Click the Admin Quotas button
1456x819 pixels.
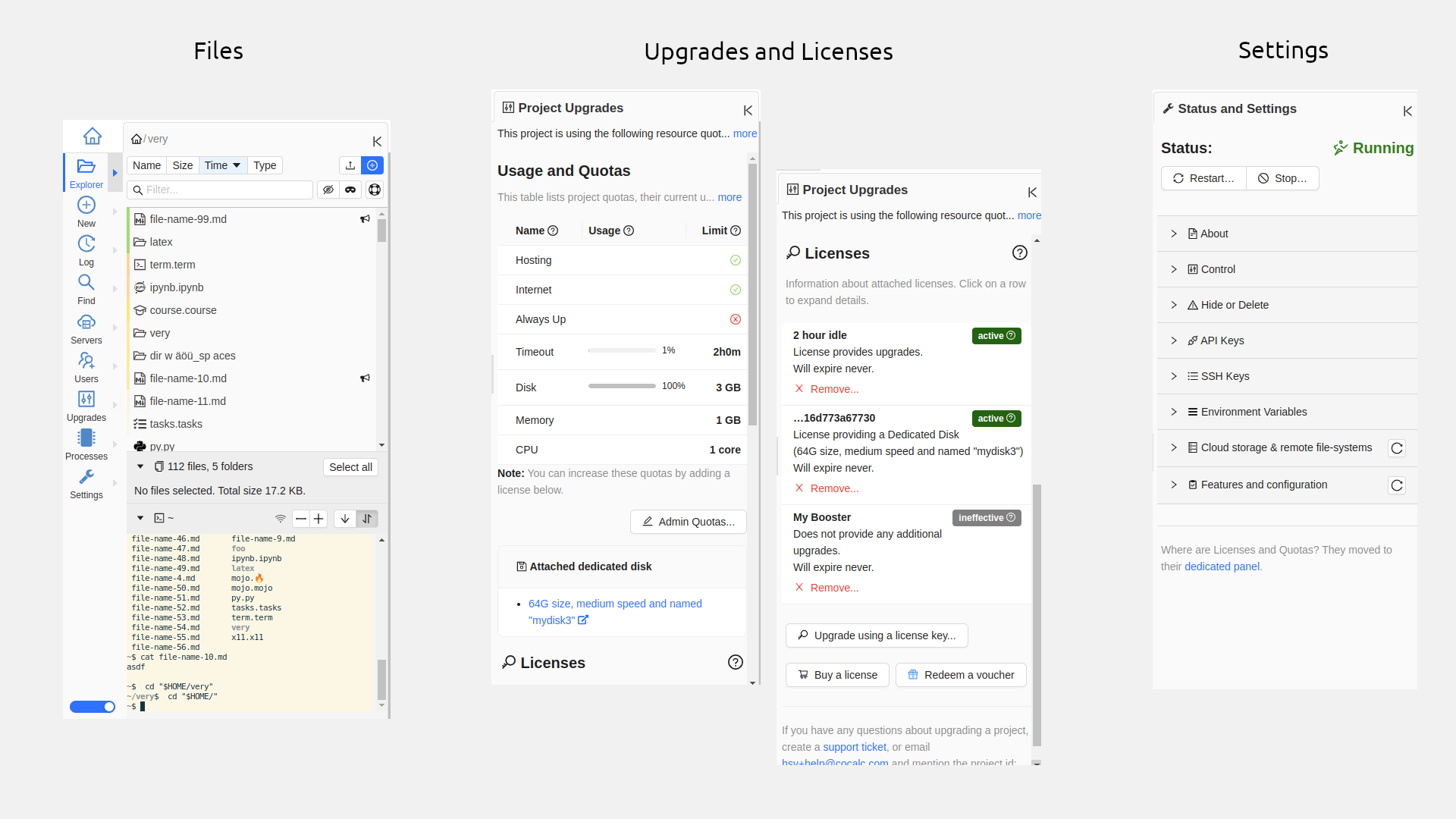[x=688, y=522]
